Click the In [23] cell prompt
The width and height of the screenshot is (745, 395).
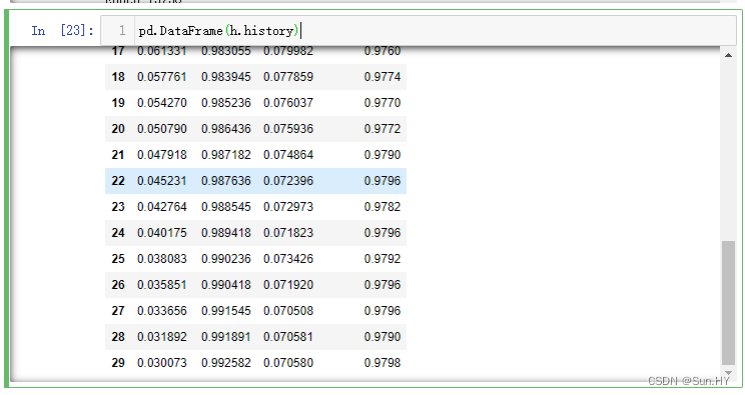click(x=62, y=31)
